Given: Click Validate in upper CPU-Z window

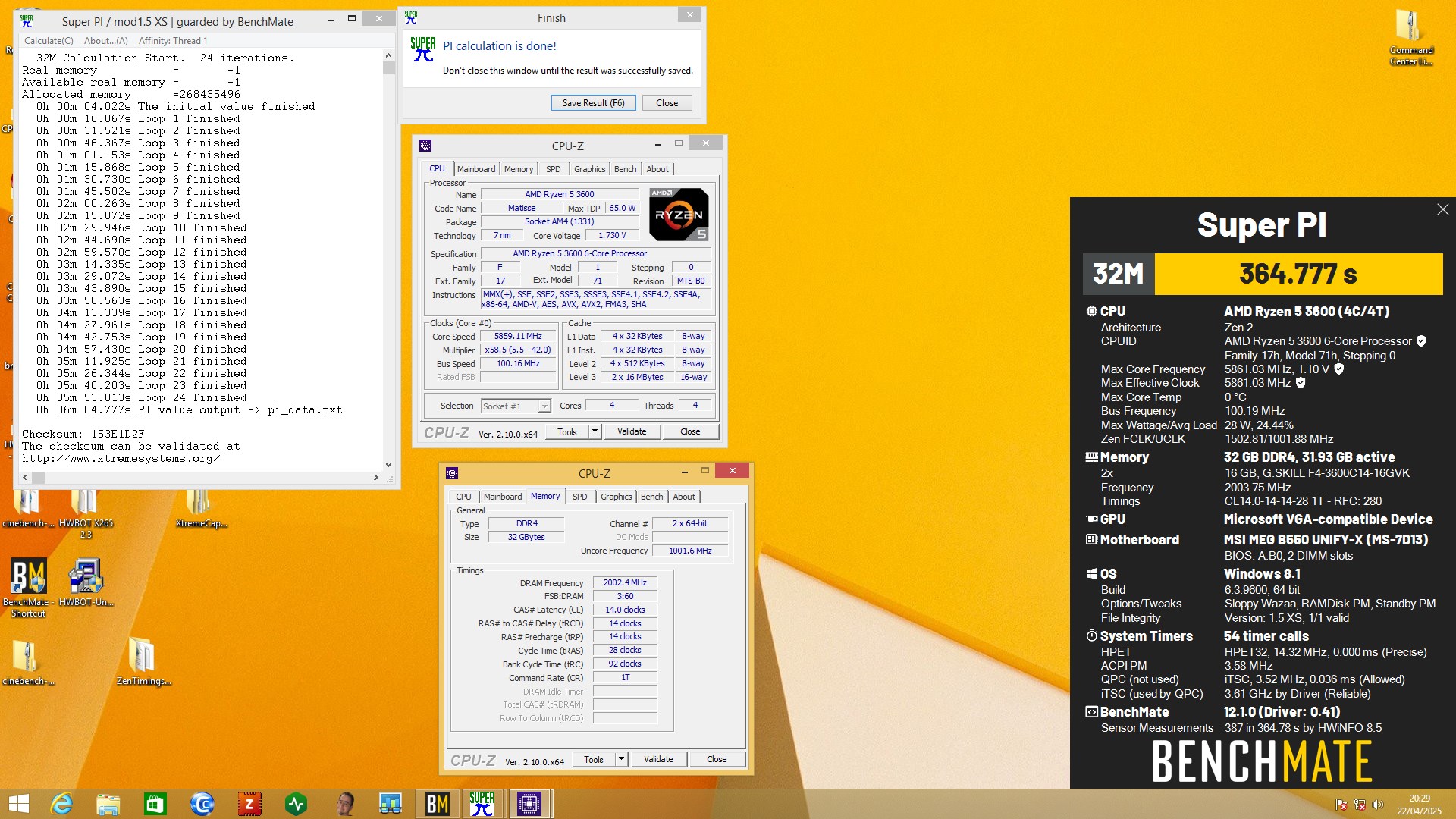Looking at the screenshot, I should tap(632, 431).
